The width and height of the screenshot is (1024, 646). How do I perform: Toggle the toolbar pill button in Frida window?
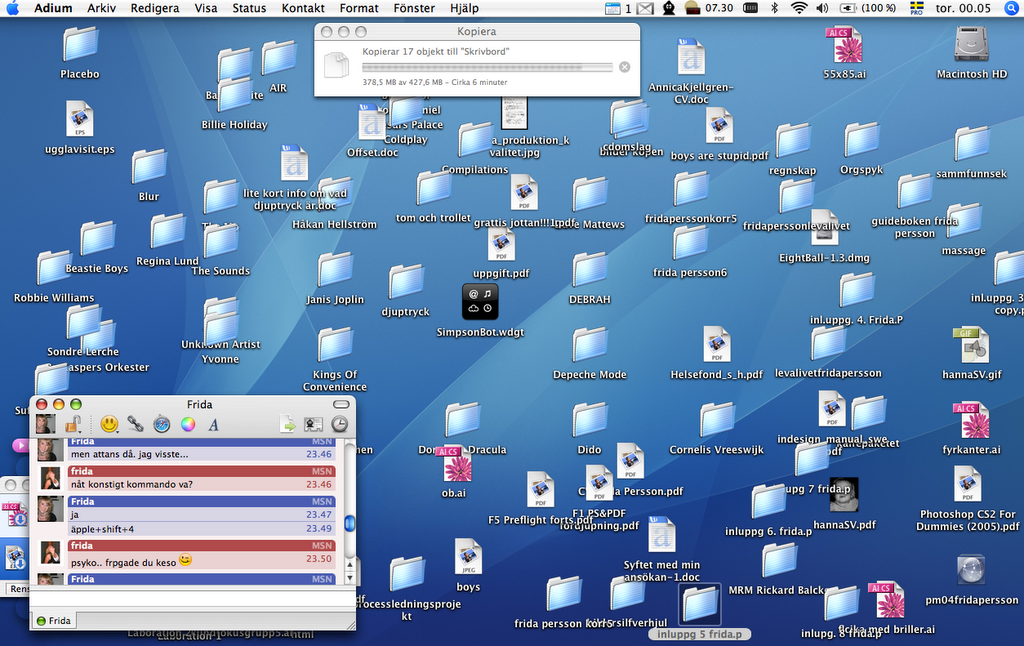[341, 404]
